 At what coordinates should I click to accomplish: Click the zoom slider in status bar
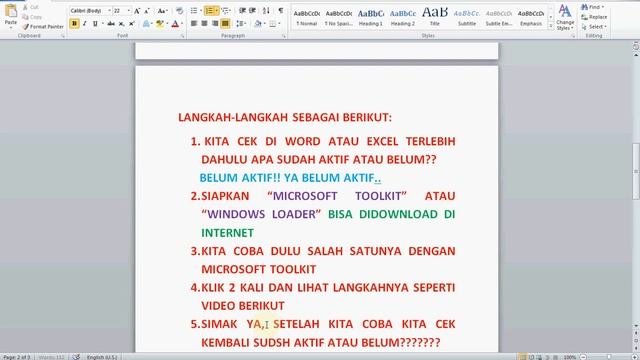[609, 357]
